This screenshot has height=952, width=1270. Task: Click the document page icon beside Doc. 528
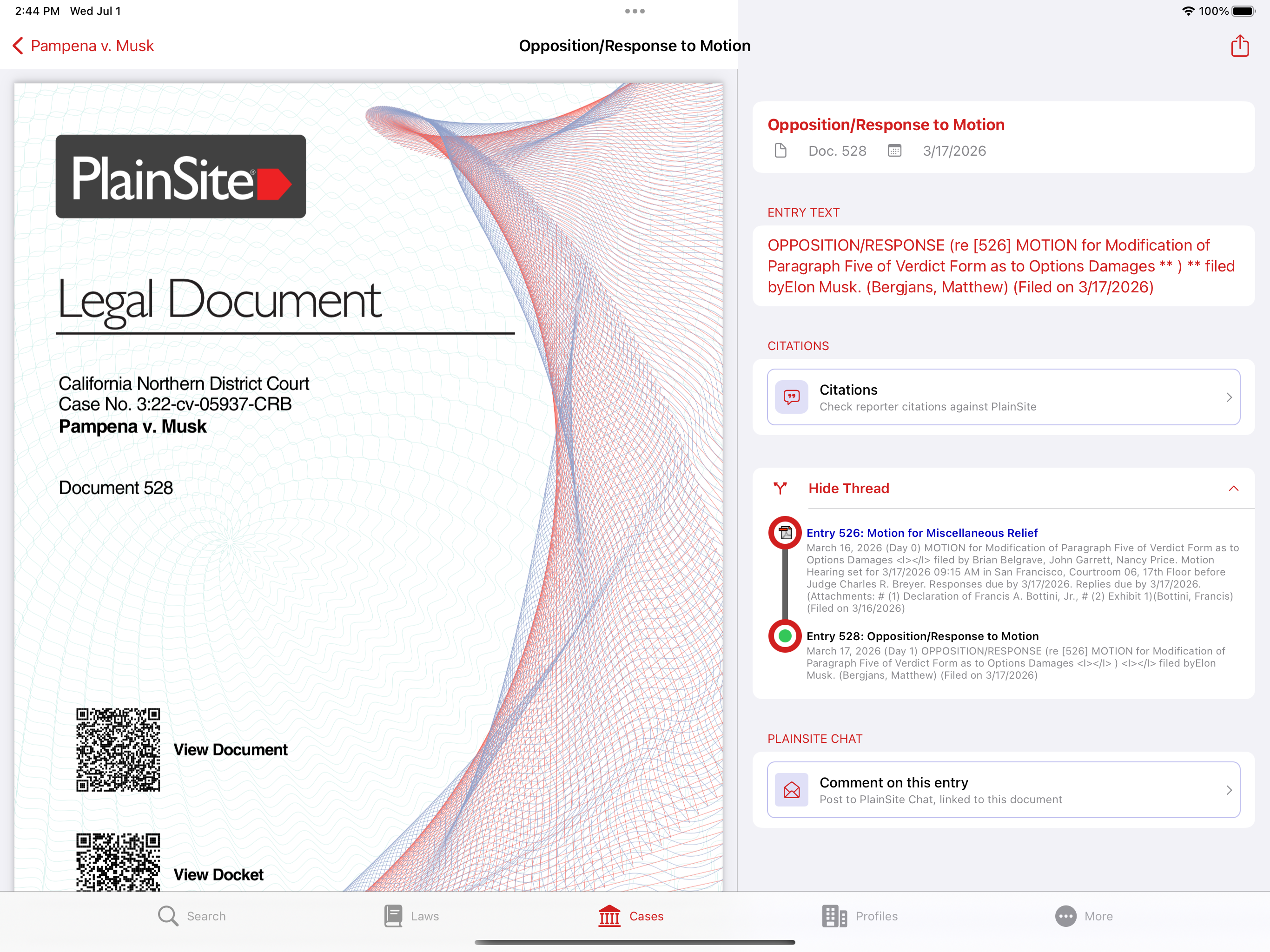point(780,151)
